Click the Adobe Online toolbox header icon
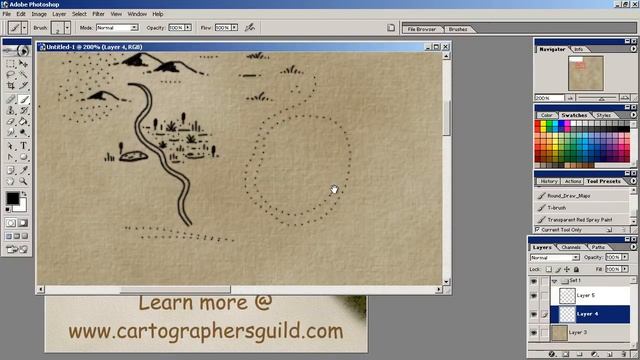The image size is (640, 360). tap(16, 51)
